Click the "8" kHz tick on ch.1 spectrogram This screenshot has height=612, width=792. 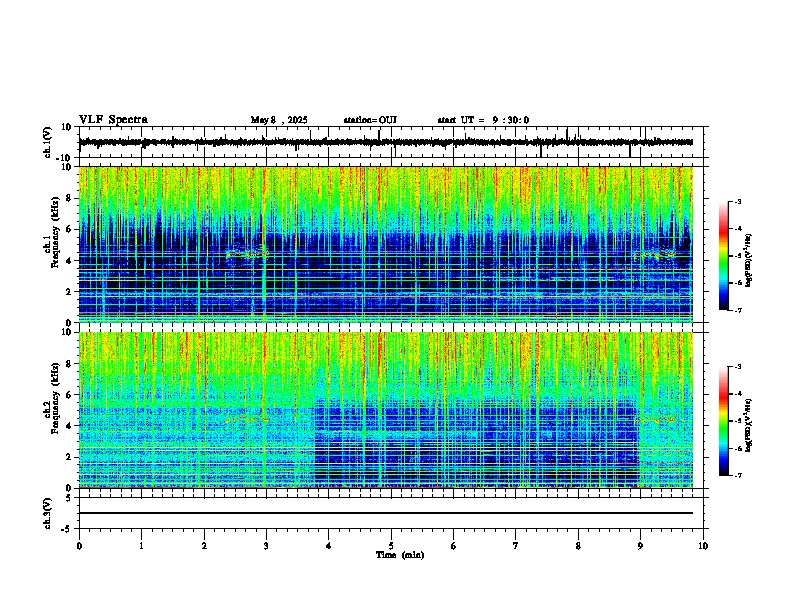pos(69,198)
